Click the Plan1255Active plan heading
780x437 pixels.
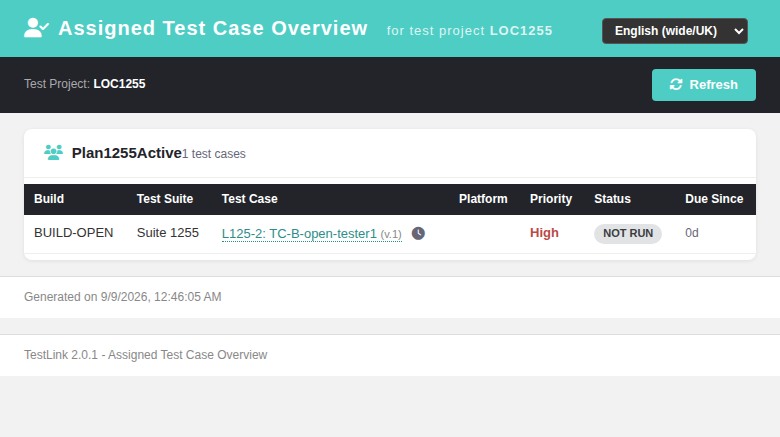[126, 153]
